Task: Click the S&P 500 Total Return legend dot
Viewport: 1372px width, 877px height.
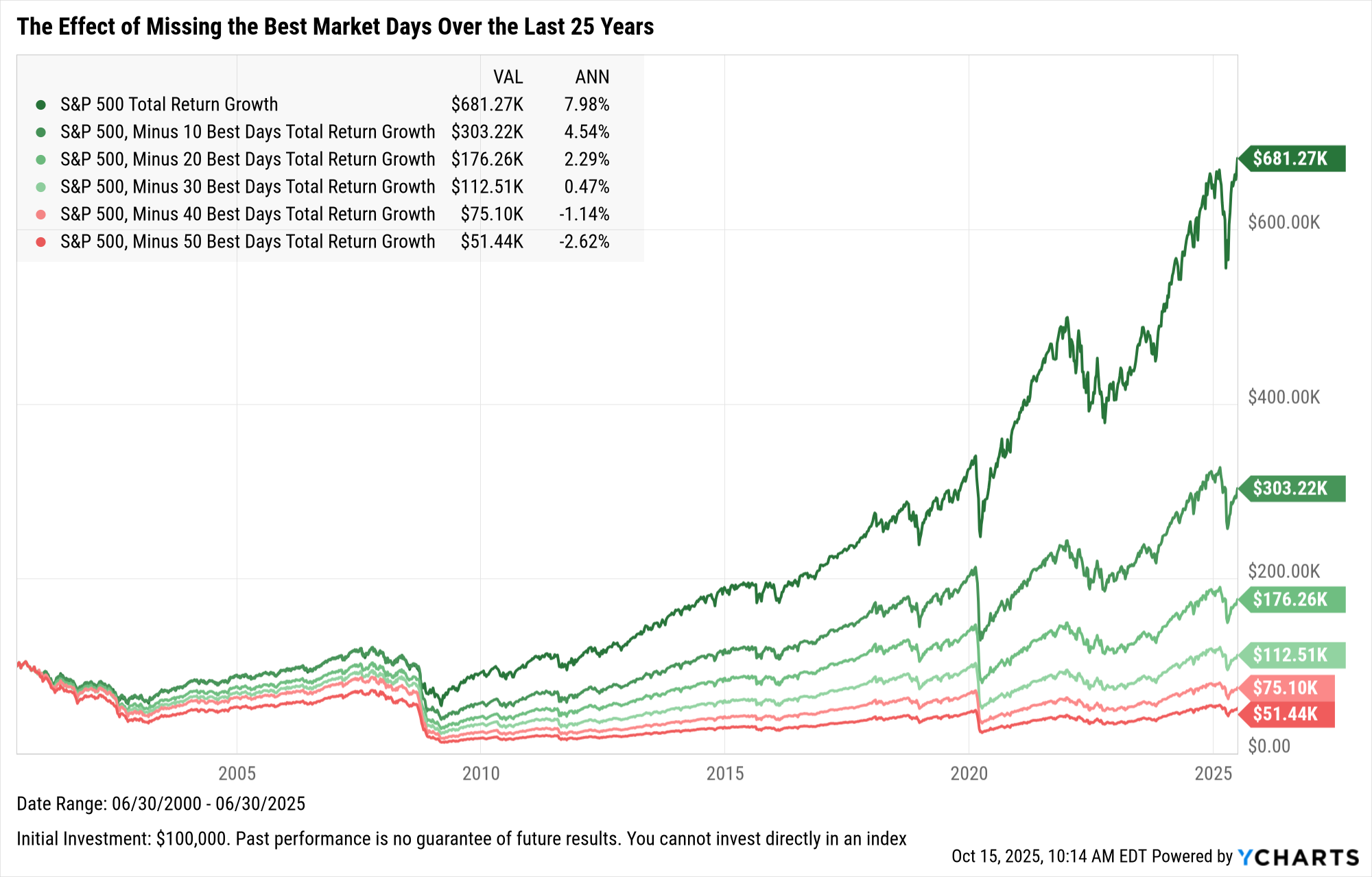Action: [41, 105]
